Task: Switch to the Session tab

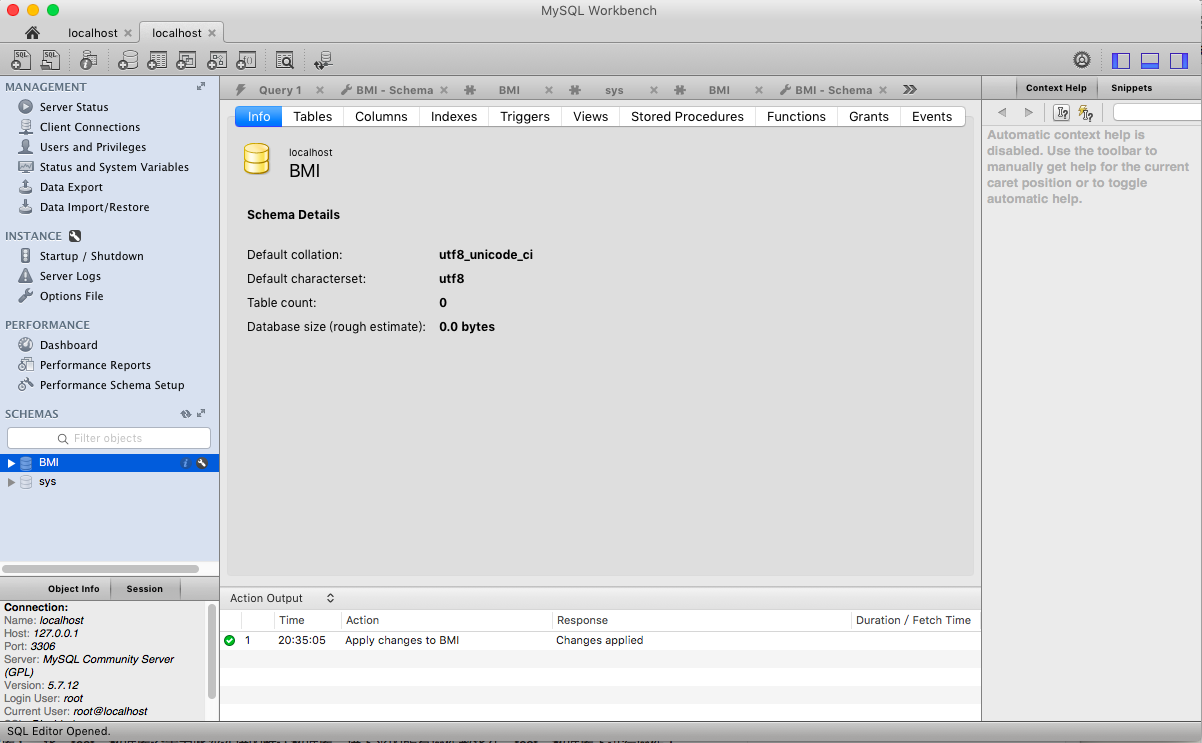Action: 145,589
